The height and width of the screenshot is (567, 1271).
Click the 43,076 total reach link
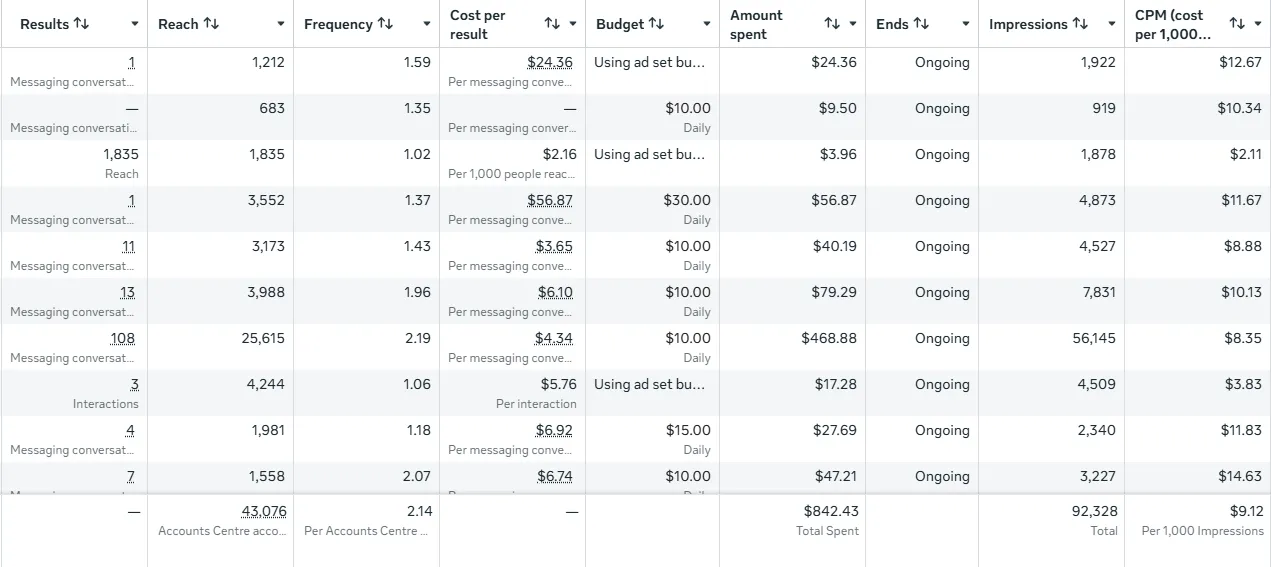click(x=264, y=511)
